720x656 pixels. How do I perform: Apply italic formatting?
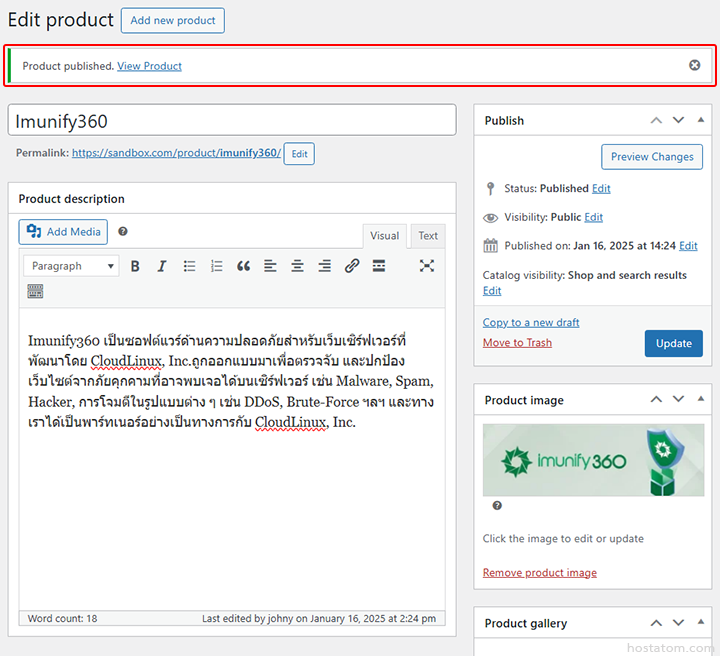(162, 266)
